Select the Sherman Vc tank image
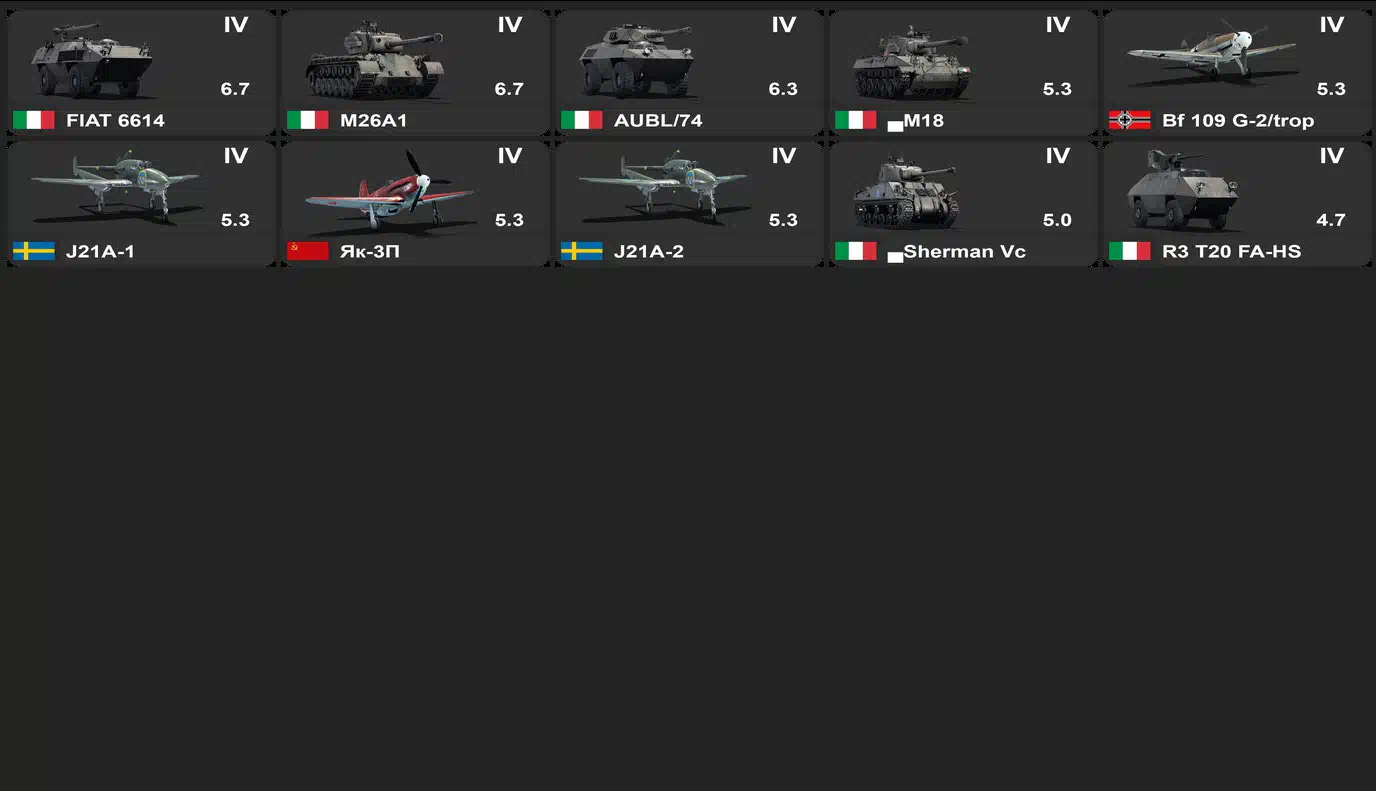The image size is (1376, 791). pyautogui.click(x=906, y=192)
